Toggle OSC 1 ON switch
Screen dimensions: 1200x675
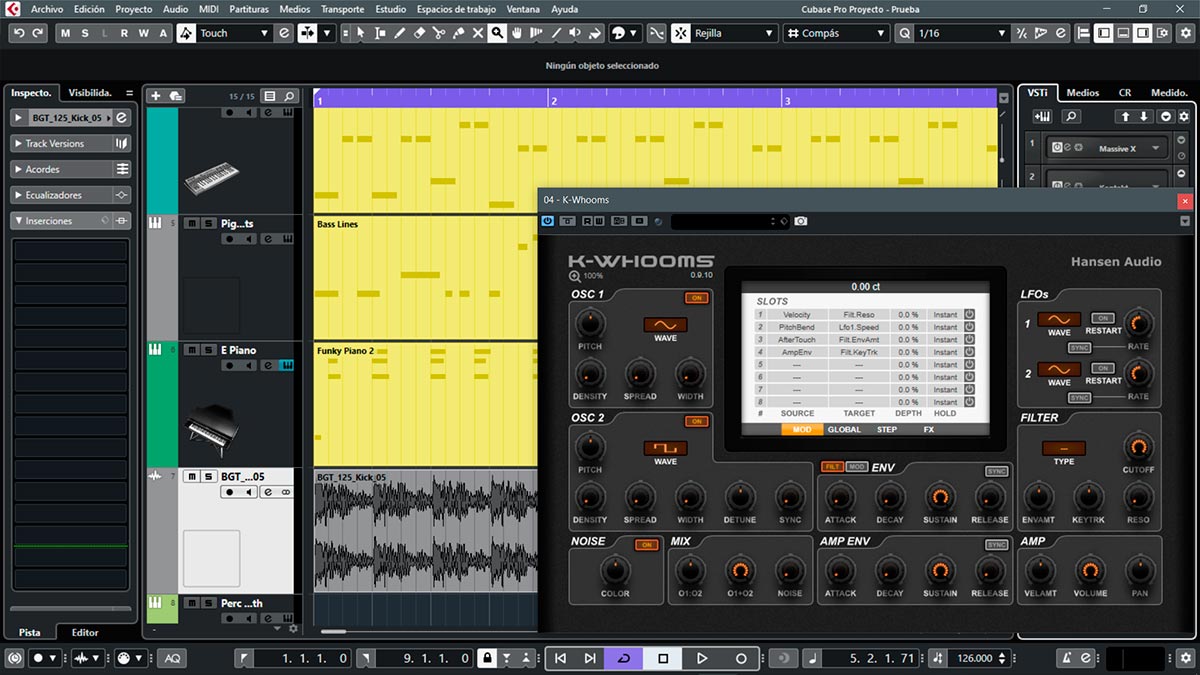coord(696,298)
